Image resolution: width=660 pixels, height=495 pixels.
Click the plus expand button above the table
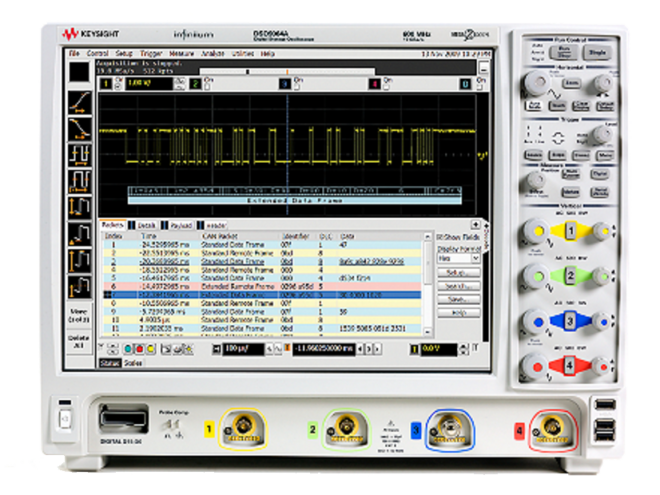[476, 225]
